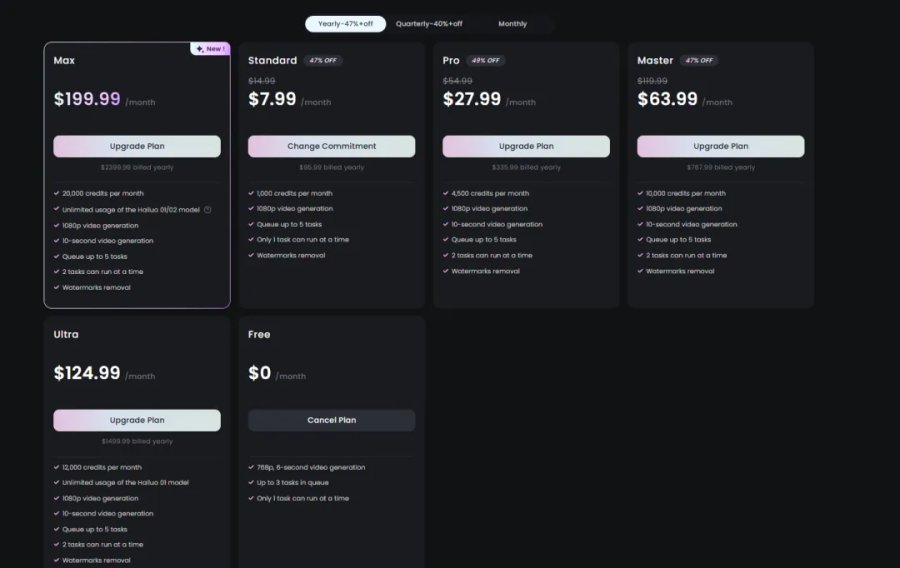Click the help icon beside Hailuo 01/02 model
Image resolution: width=900 pixels, height=568 pixels.
208,209
